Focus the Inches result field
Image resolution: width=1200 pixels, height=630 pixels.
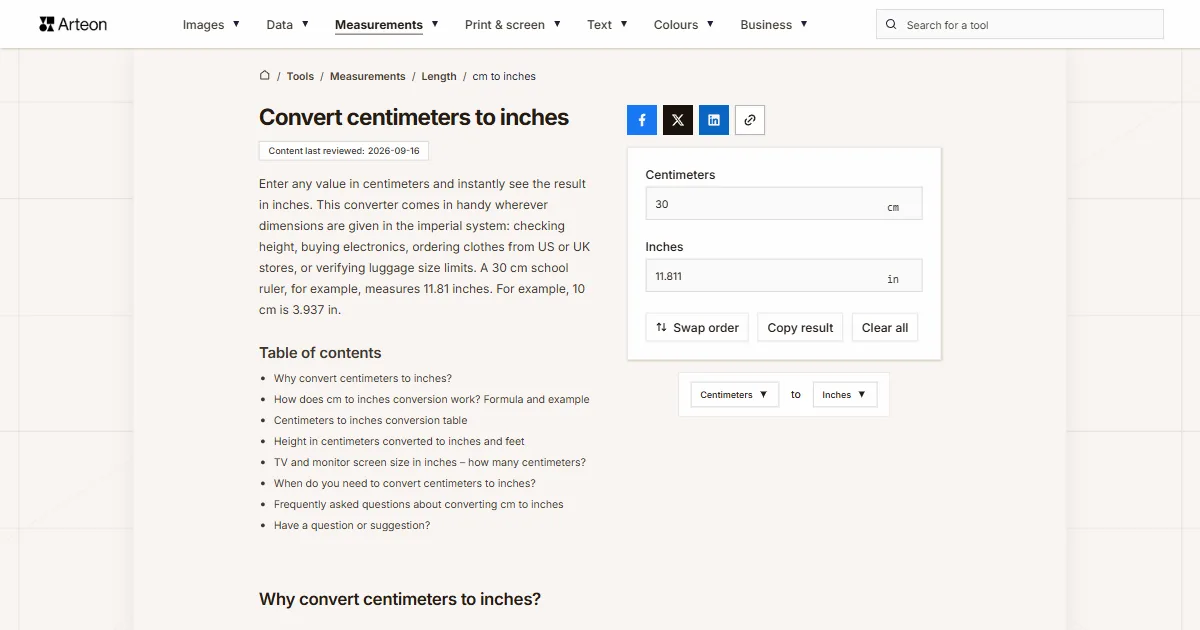pyautogui.click(x=784, y=276)
